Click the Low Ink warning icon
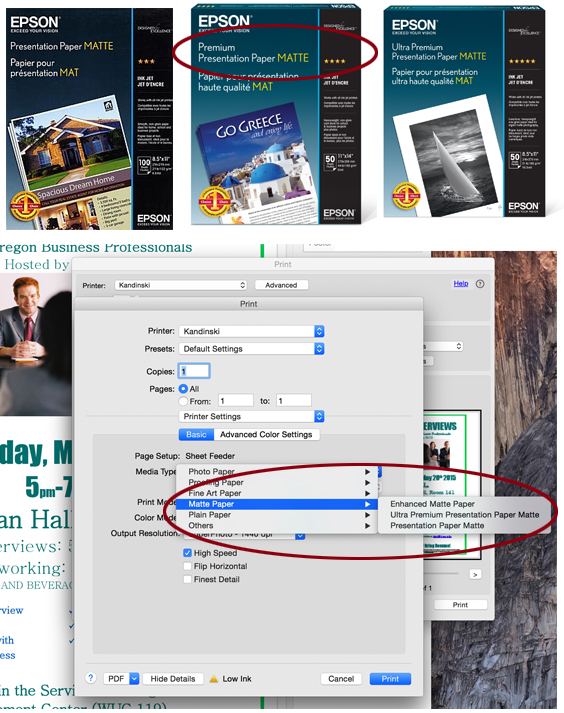 pos(213,679)
